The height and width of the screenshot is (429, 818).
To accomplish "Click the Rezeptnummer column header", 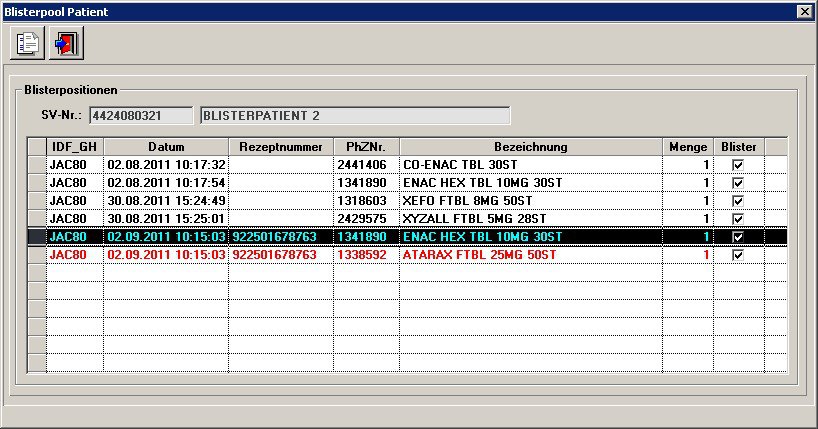I will click(280, 147).
